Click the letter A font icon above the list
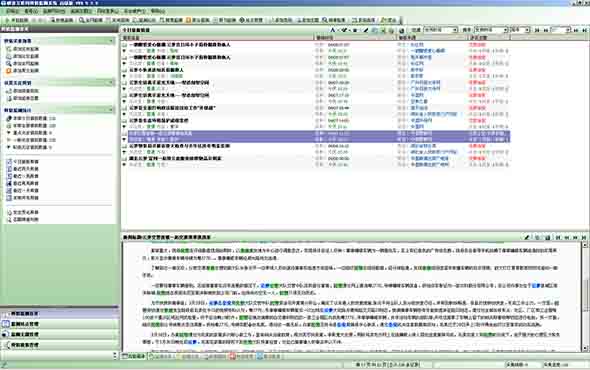This screenshot has width=590, height=370. click(x=332, y=30)
